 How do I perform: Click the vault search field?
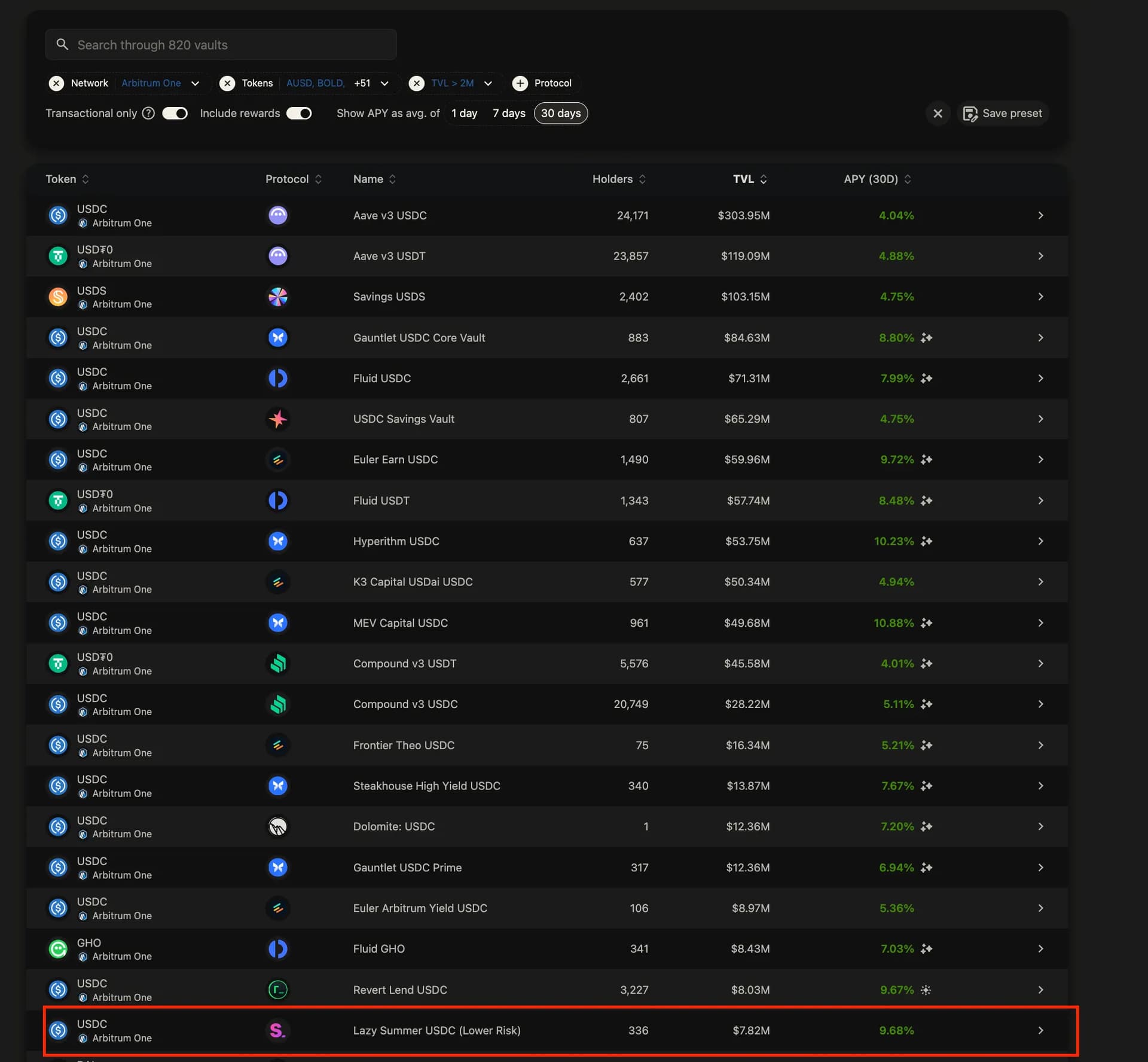(x=221, y=45)
